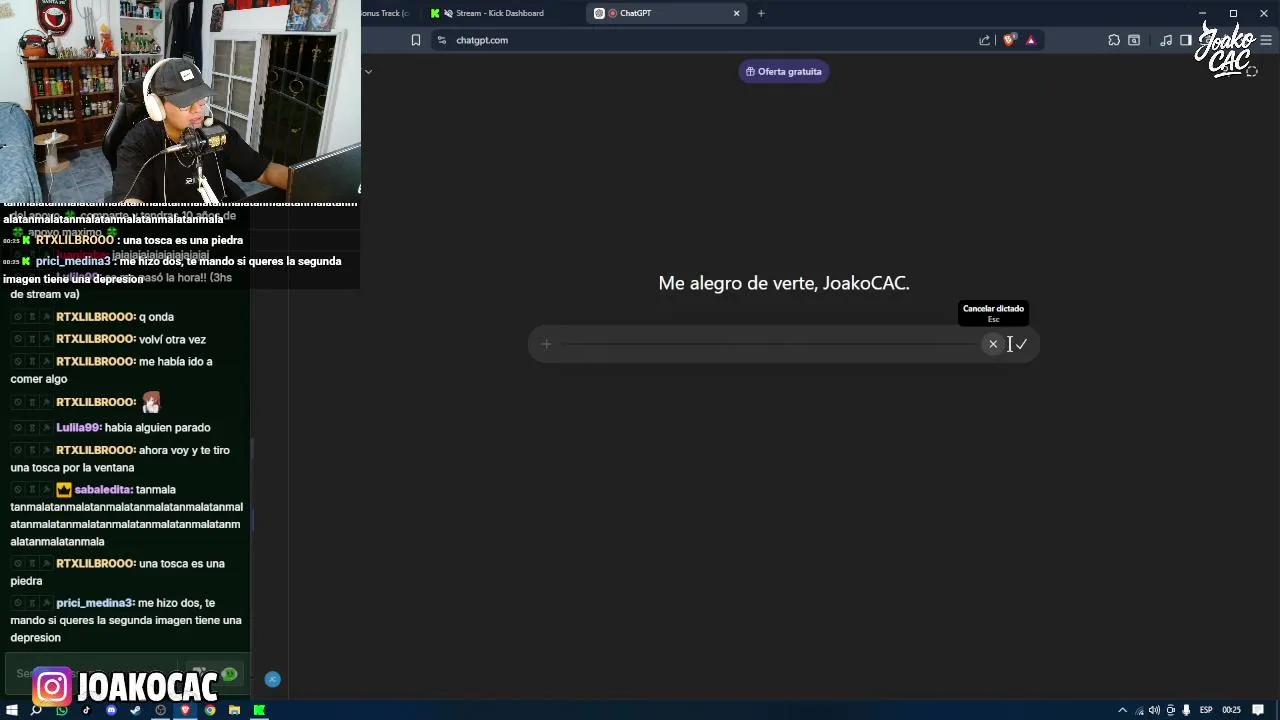Open TikTok from the taskbar
The image size is (1280, 720).
coord(86,710)
